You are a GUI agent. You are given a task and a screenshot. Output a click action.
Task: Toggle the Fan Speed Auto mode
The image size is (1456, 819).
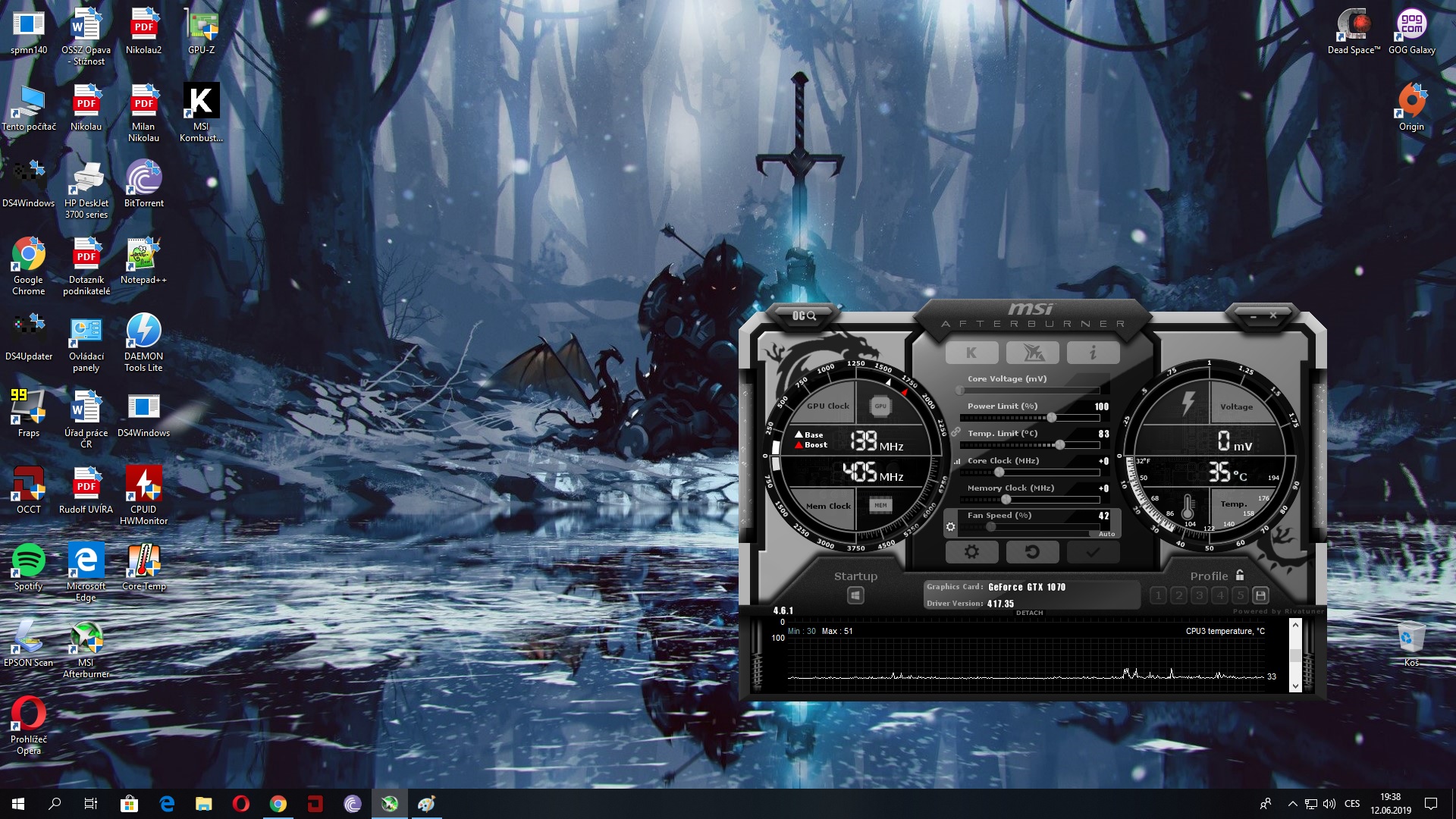click(1106, 534)
